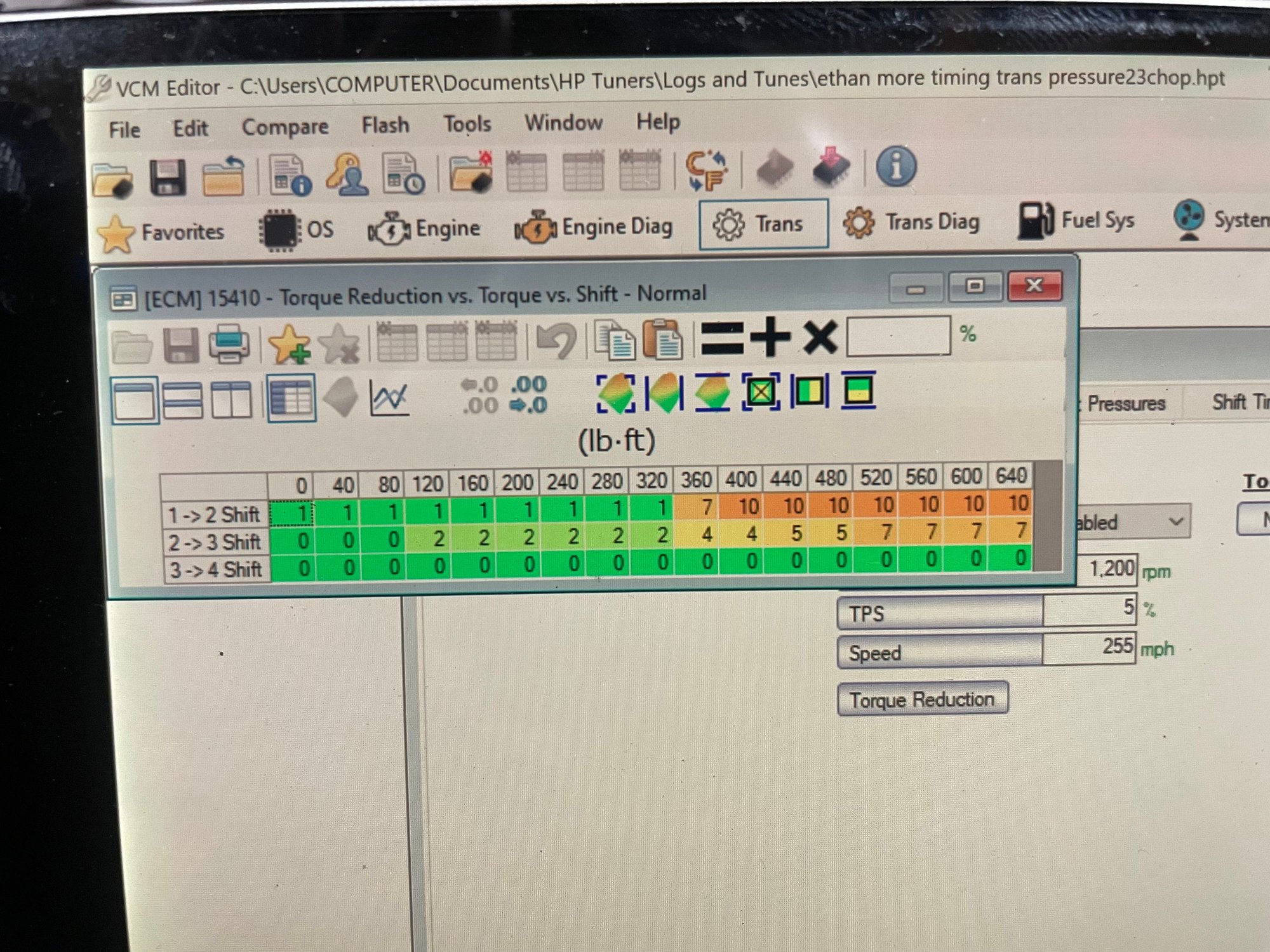This screenshot has width=1270, height=952.
Task: Click the percent value input field
Action: [898, 336]
